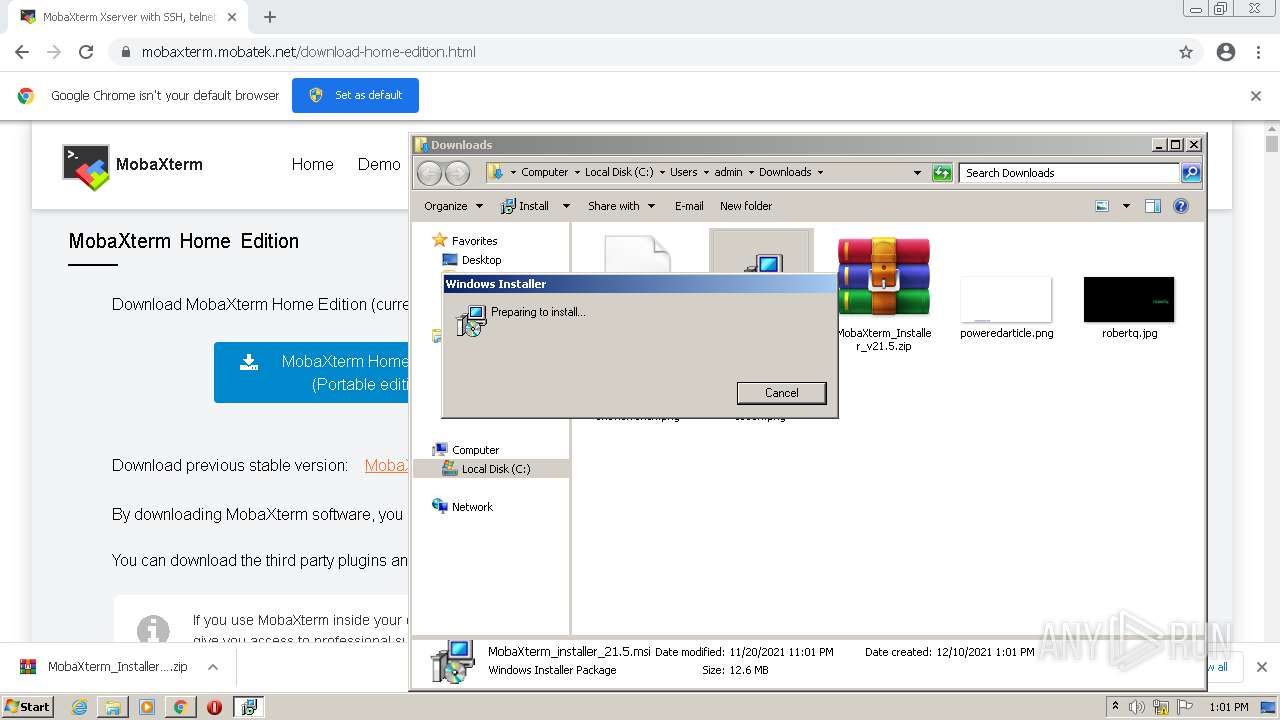Reload the MobaXterm download page
1280x720 pixels.
(x=86, y=52)
